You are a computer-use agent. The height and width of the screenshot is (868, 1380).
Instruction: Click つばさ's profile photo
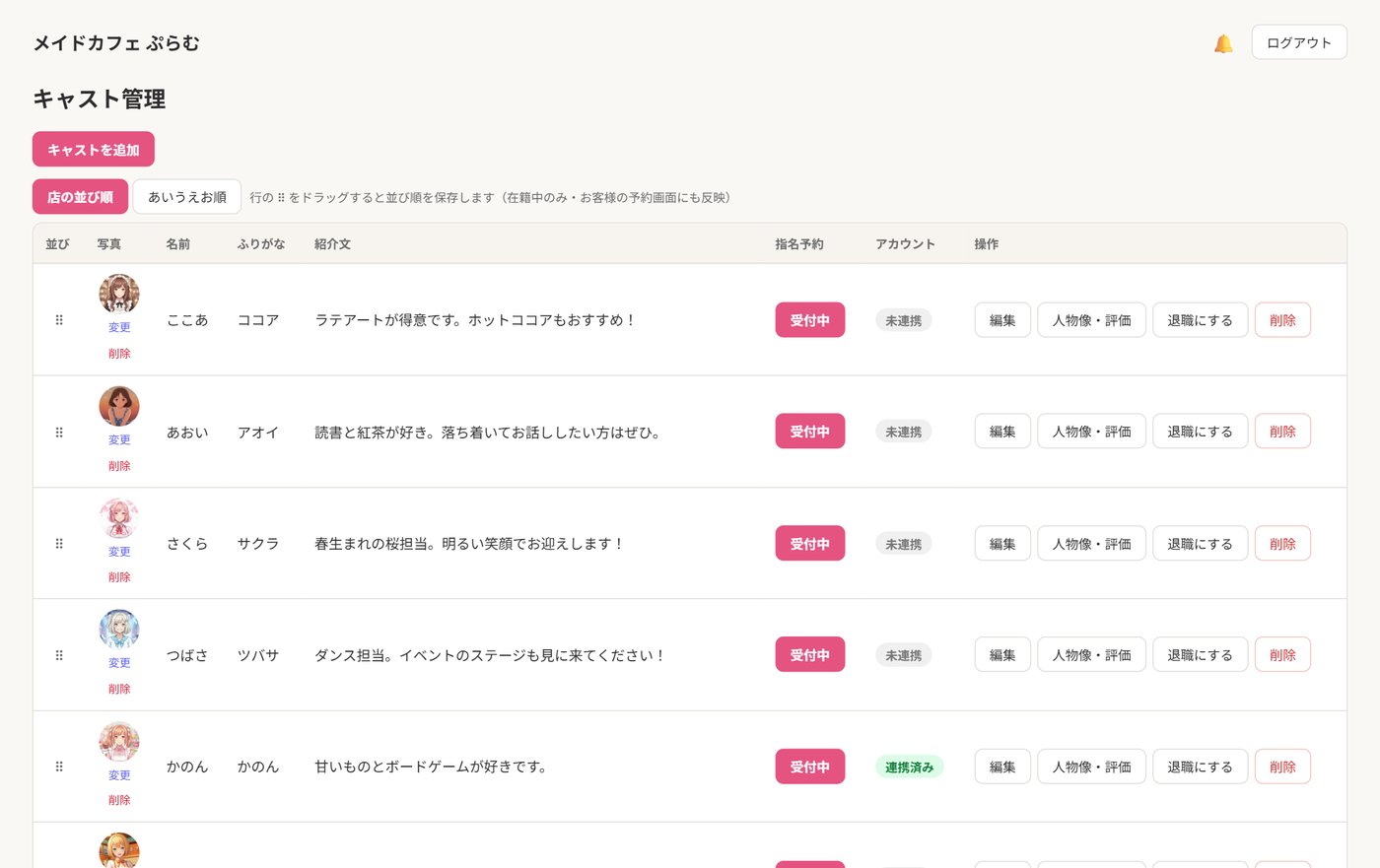point(119,629)
